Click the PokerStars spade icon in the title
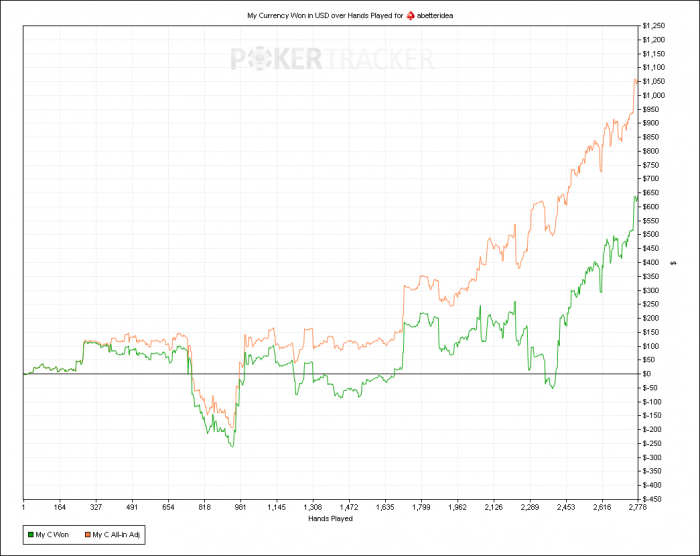 (410, 16)
